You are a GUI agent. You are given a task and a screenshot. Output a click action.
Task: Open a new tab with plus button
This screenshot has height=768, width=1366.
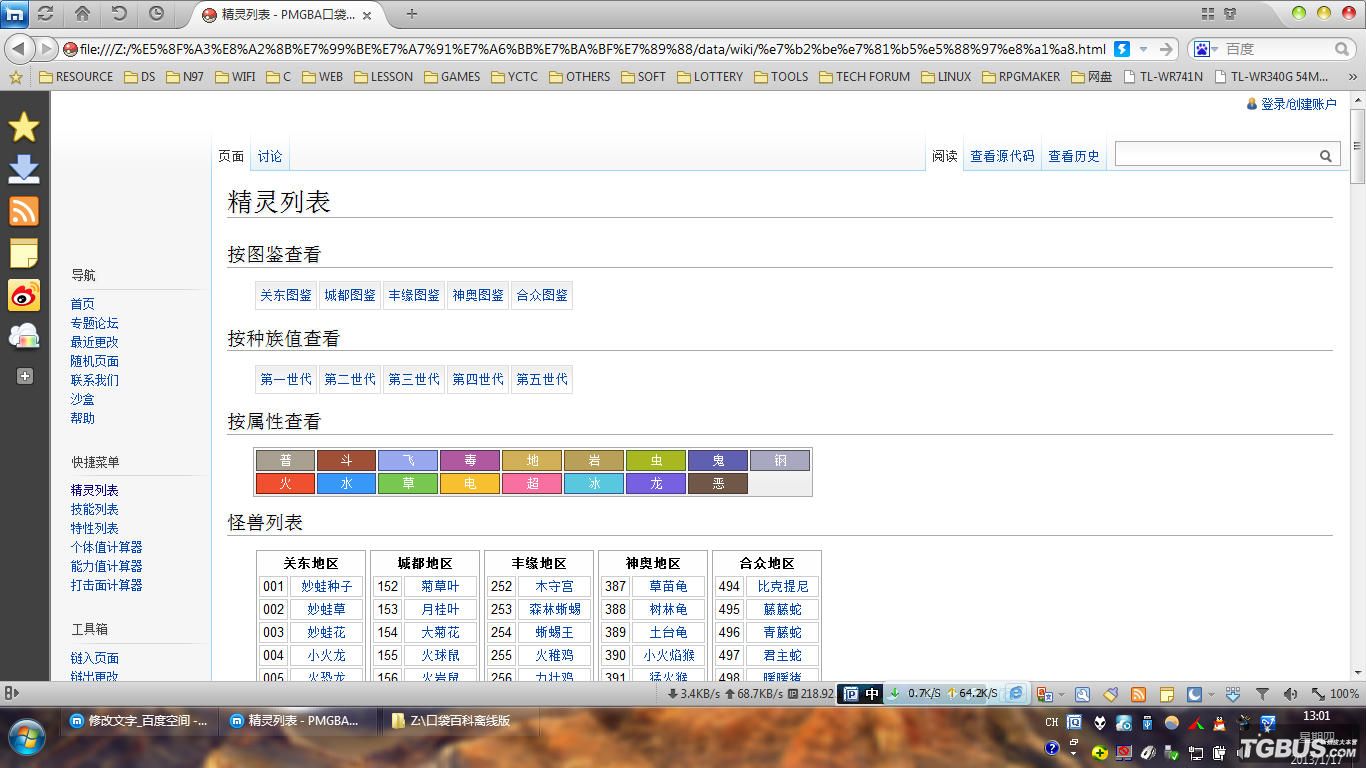click(411, 14)
